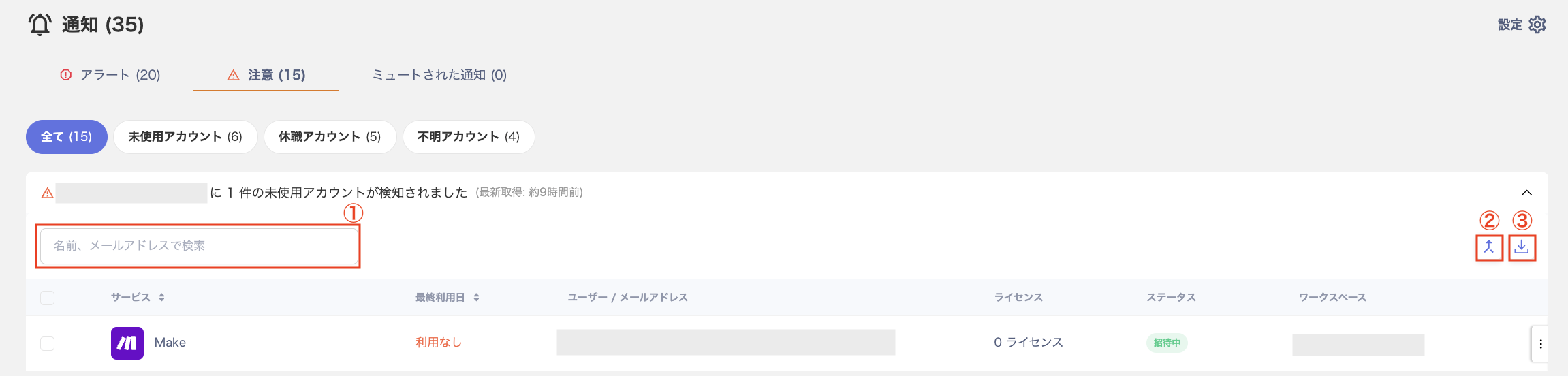Open settings via the gear icon

tap(1537, 25)
